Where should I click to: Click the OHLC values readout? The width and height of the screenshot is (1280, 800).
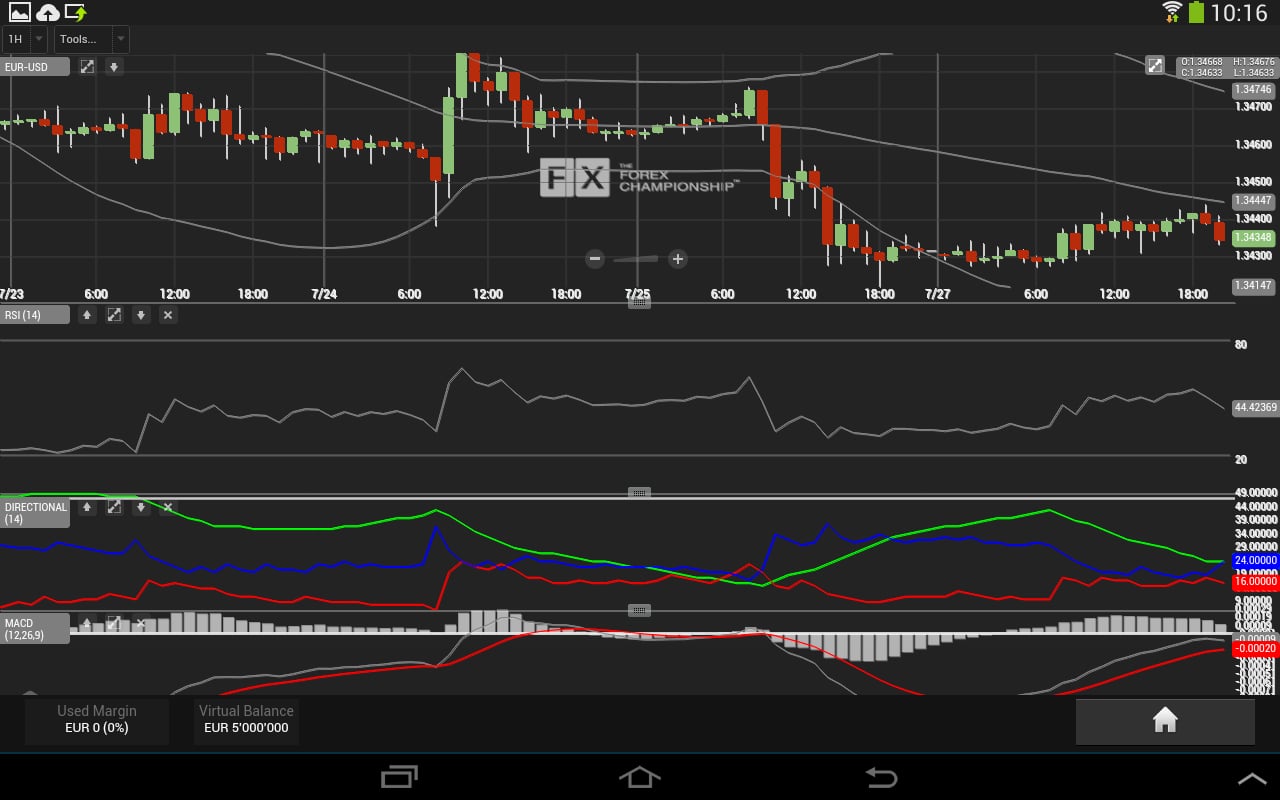(1228, 67)
